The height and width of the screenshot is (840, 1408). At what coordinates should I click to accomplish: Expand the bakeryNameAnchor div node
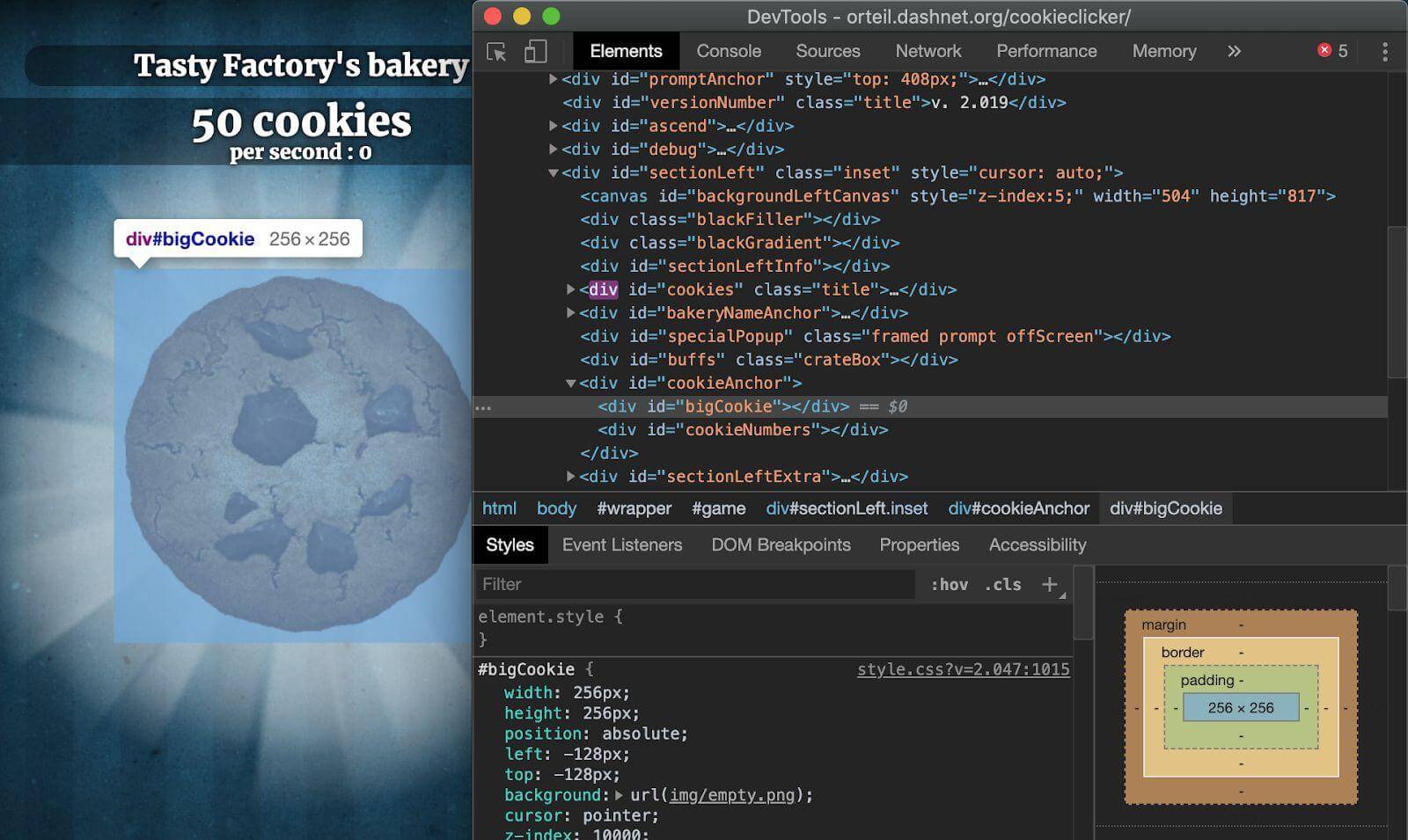point(570,313)
